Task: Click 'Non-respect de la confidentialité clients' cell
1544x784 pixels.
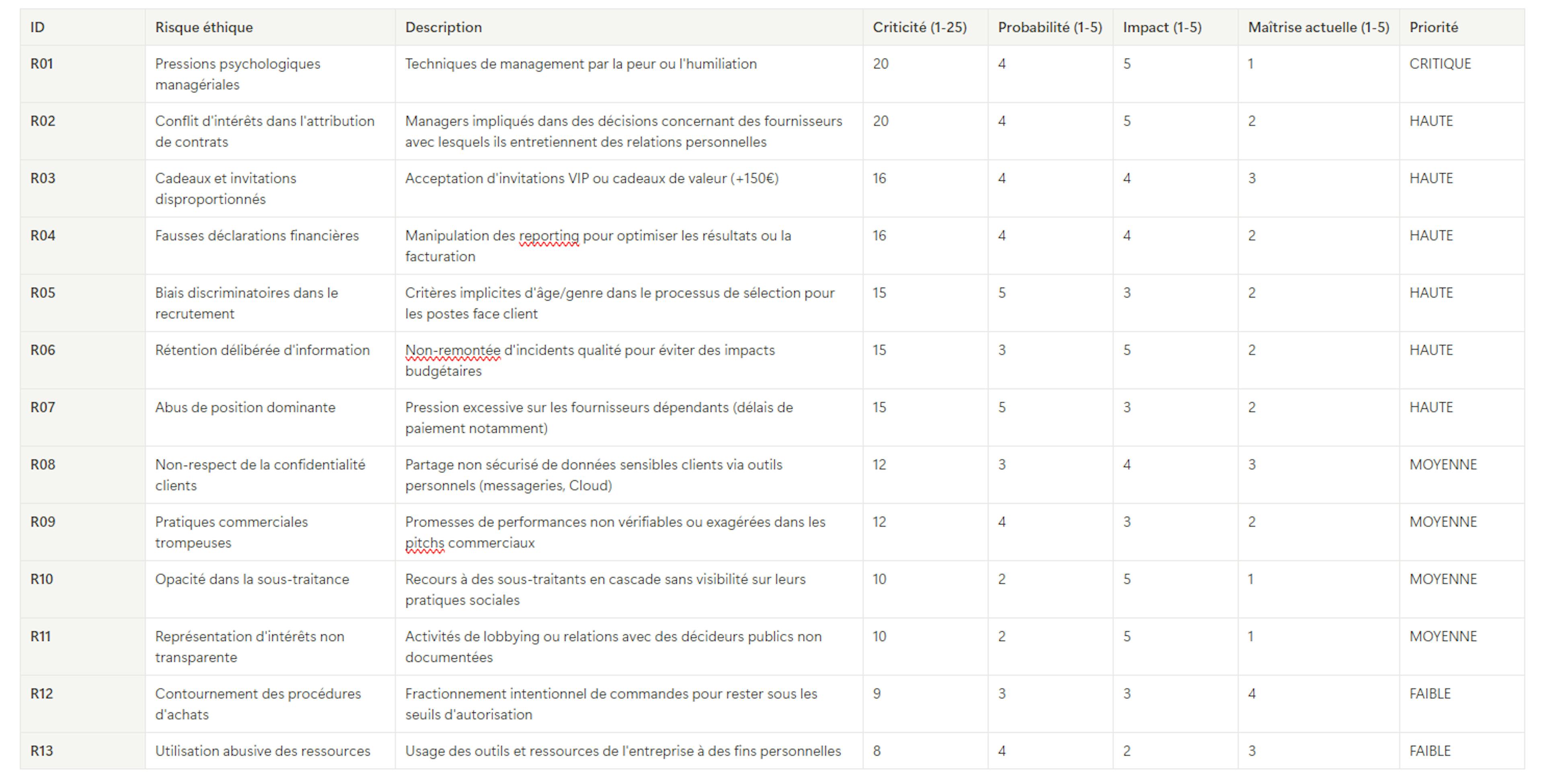Action: click(270, 475)
